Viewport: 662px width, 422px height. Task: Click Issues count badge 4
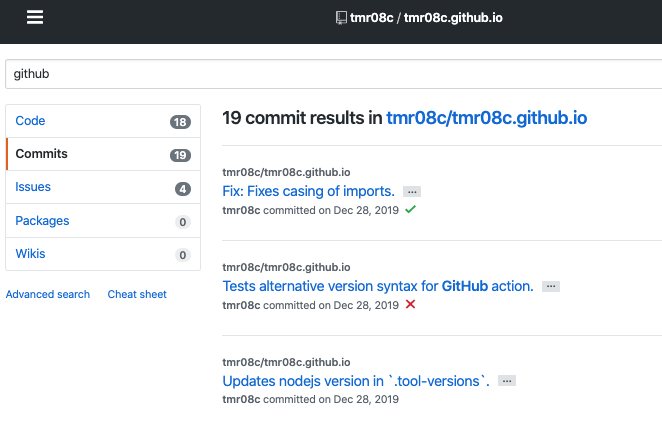[x=183, y=189]
